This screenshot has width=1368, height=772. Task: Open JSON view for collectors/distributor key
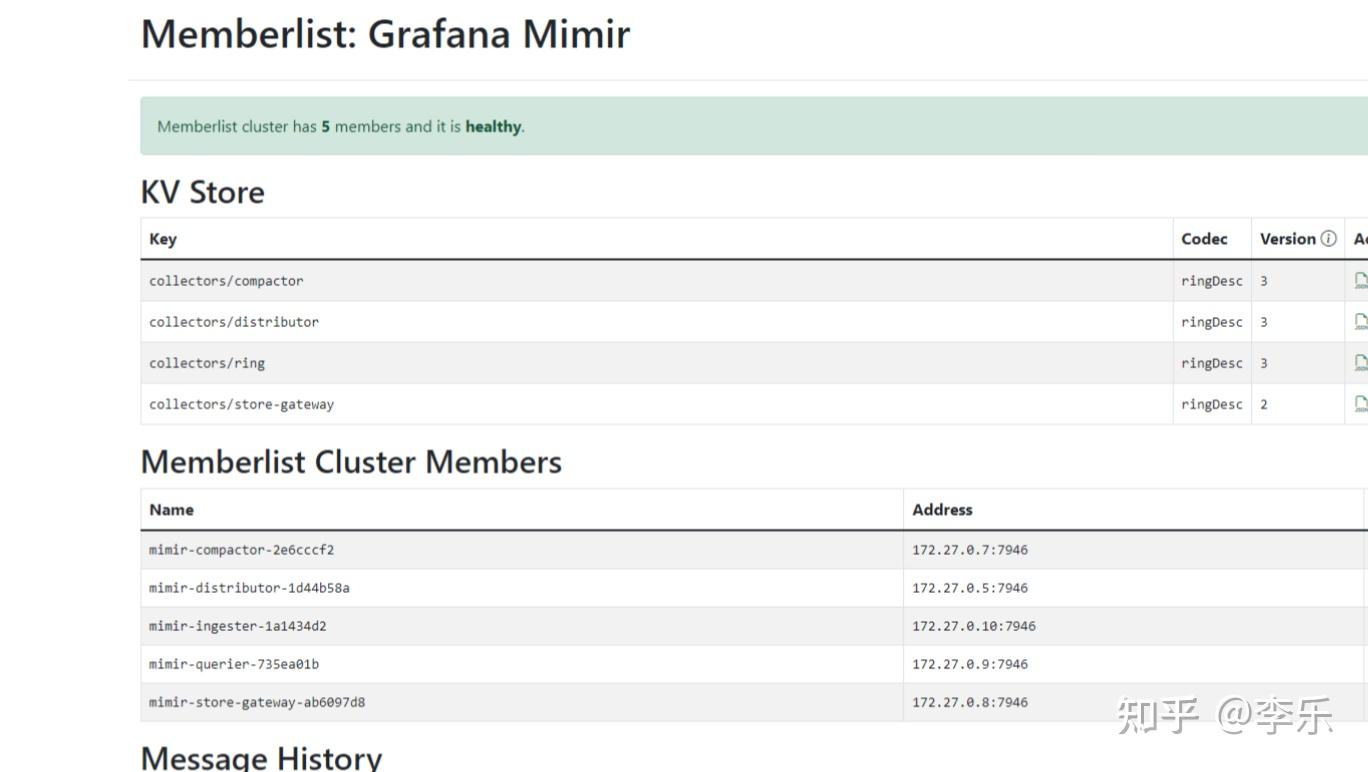[1360, 322]
